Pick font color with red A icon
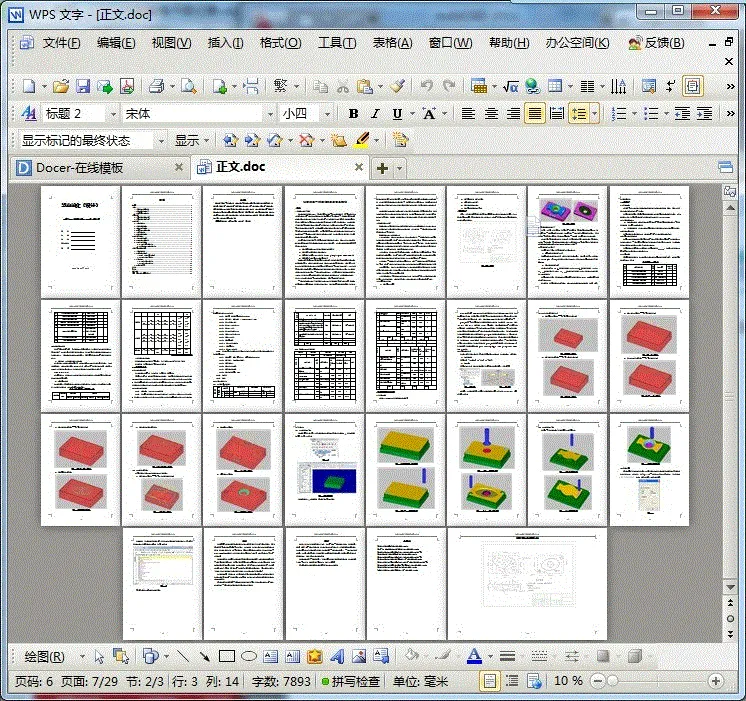 click(474, 657)
